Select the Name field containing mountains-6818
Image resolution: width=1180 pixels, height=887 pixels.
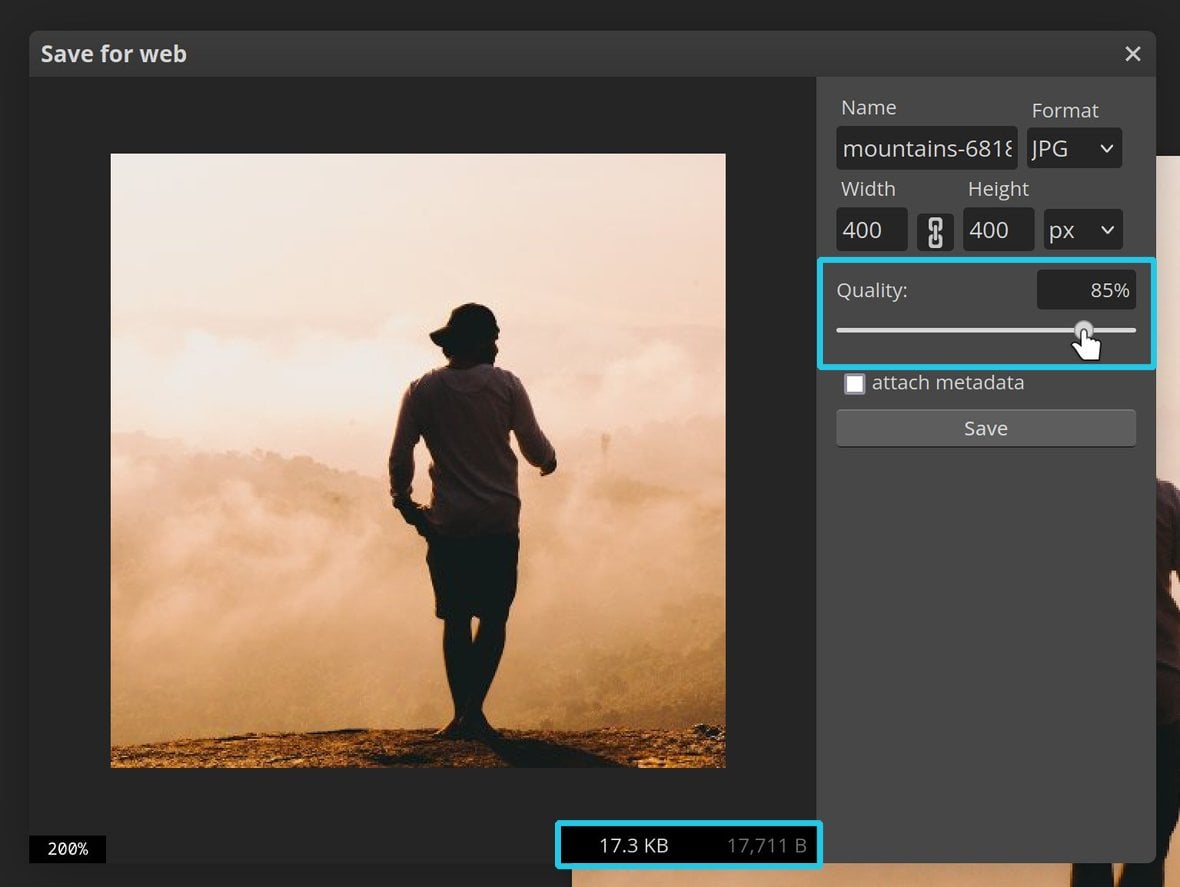click(926, 148)
